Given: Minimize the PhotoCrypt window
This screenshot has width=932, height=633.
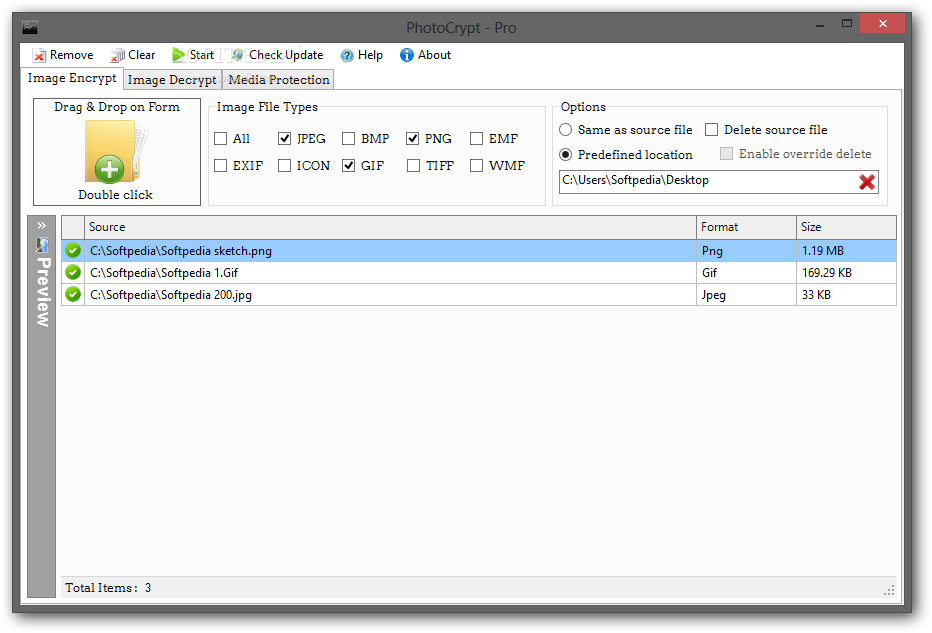Looking at the screenshot, I should tap(820, 26).
